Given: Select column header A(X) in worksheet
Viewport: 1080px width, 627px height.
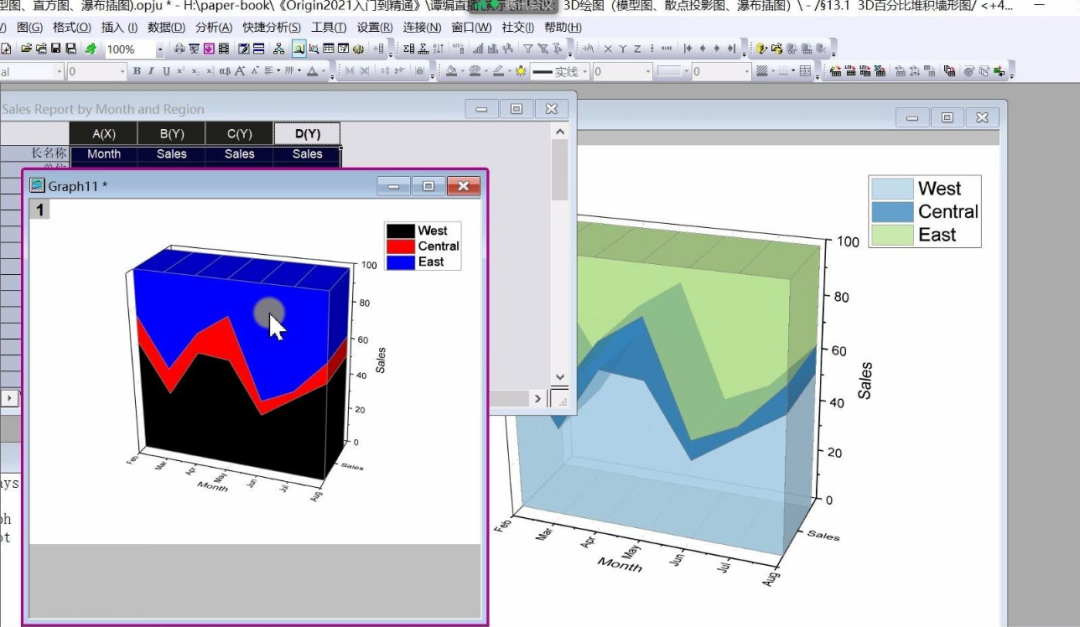Looking at the screenshot, I should coord(104,134).
